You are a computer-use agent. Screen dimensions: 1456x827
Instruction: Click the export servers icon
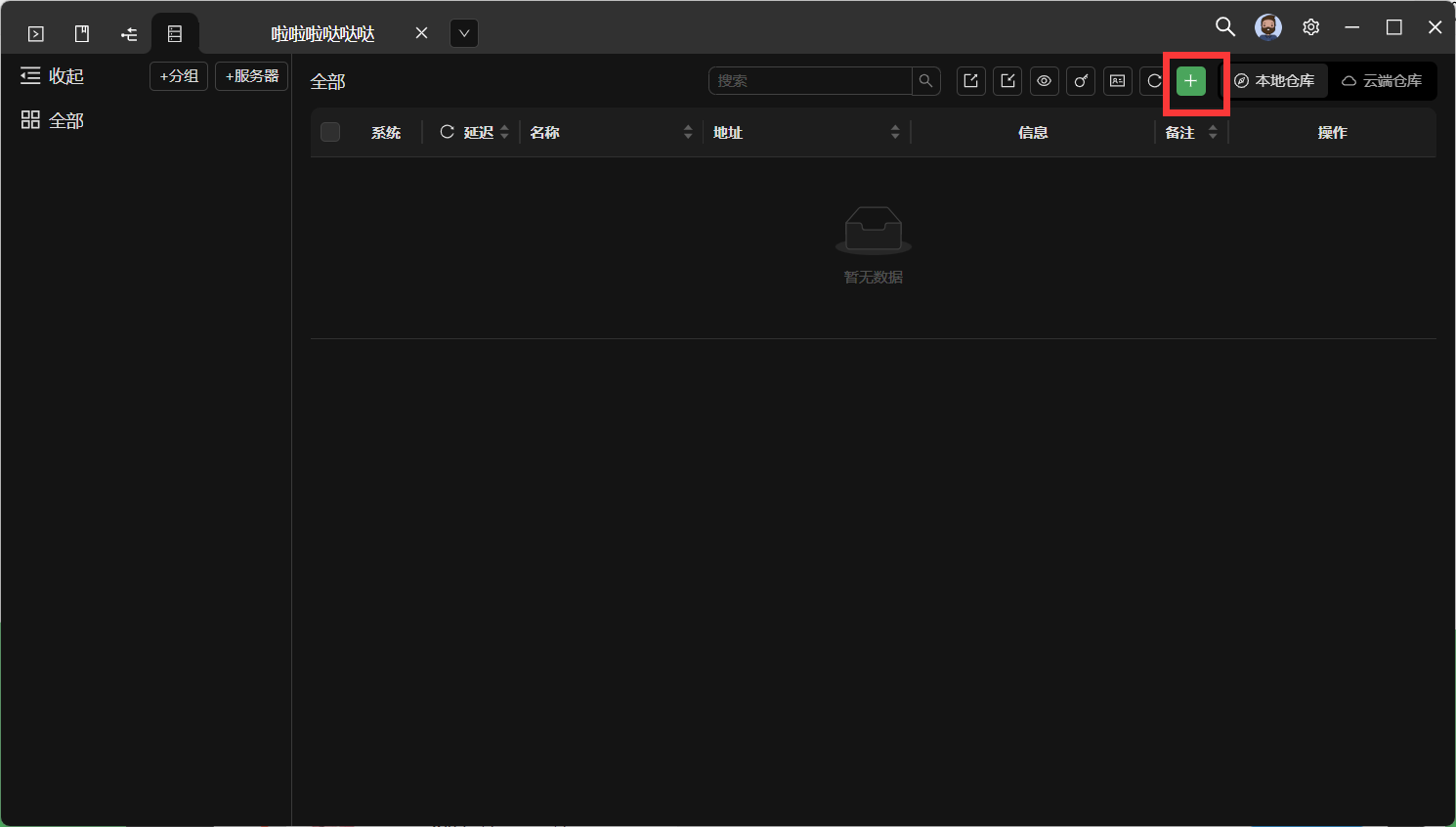click(970, 81)
